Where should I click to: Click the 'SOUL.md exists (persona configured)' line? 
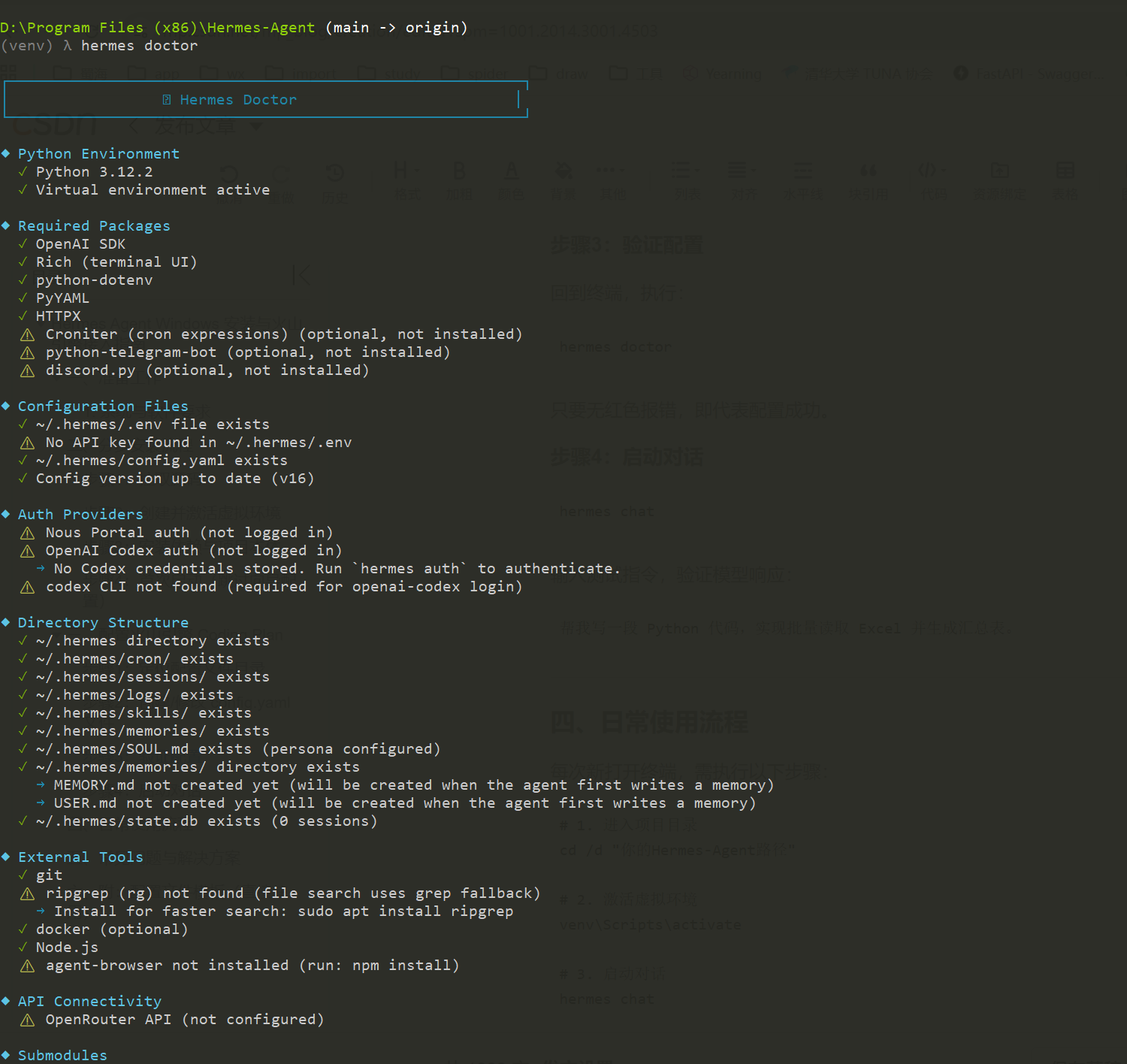(x=238, y=749)
